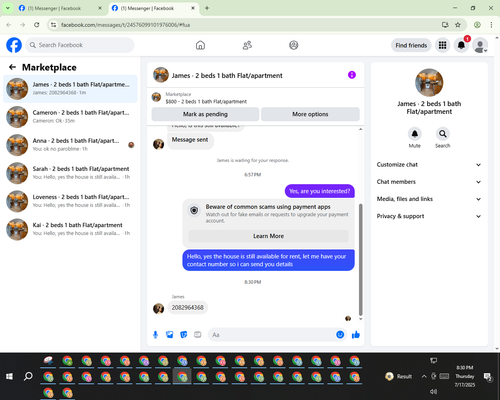Viewport: 500px width, 400px height.
Task: Click the listing thumbnail in right panel
Action: tap(429, 83)
